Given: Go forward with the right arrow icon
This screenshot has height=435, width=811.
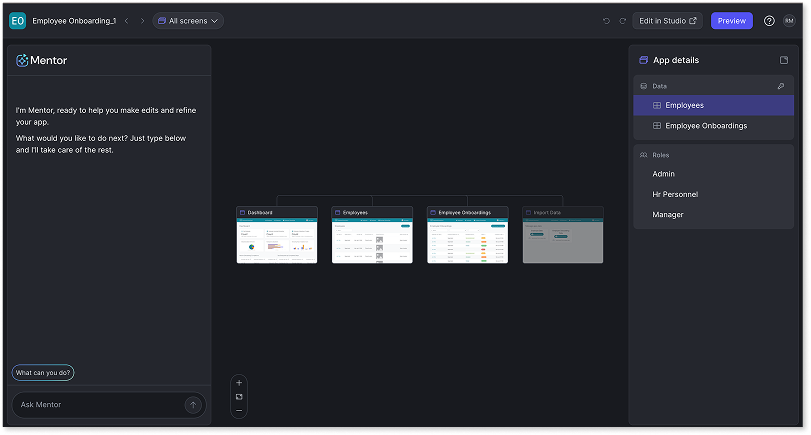Looking at the screenshot, I should pos(142,21).
